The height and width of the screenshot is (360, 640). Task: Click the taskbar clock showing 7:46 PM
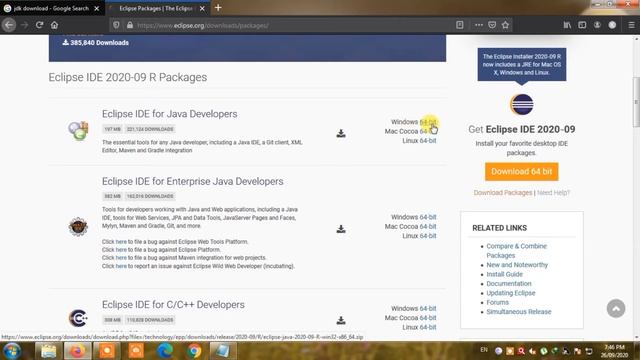pos(615,351)
